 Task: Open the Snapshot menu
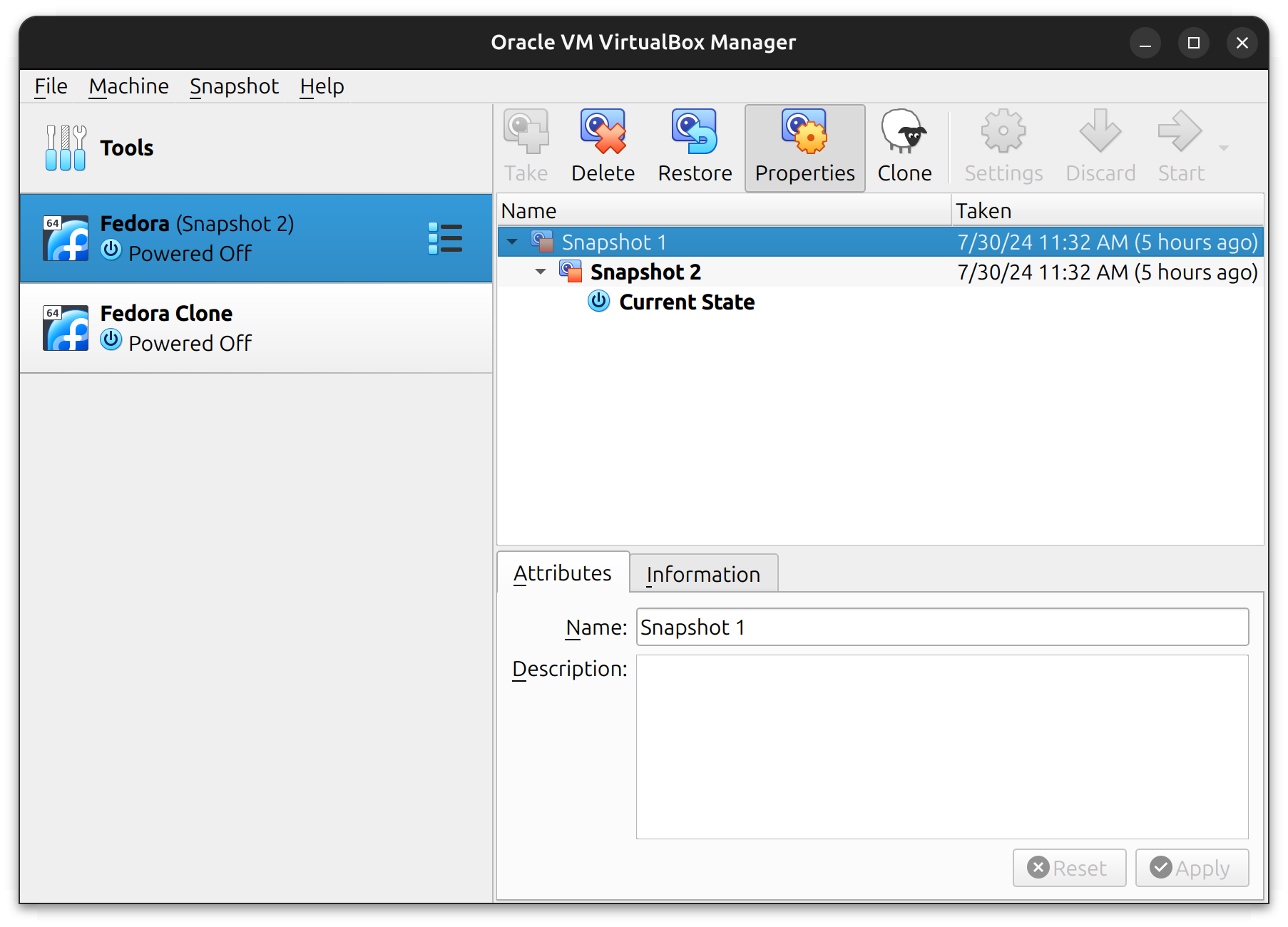tap(234, 86)
